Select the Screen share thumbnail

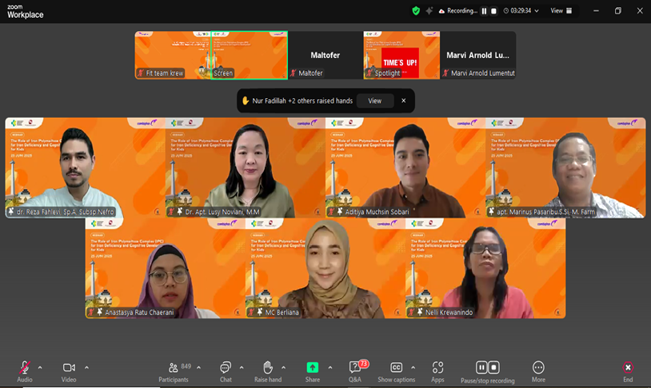pyautogui.click(x=249, y=55)
